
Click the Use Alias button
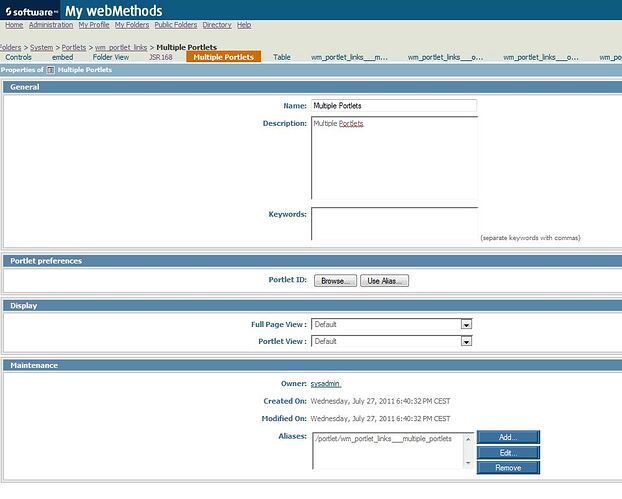(x=384, y=281)
